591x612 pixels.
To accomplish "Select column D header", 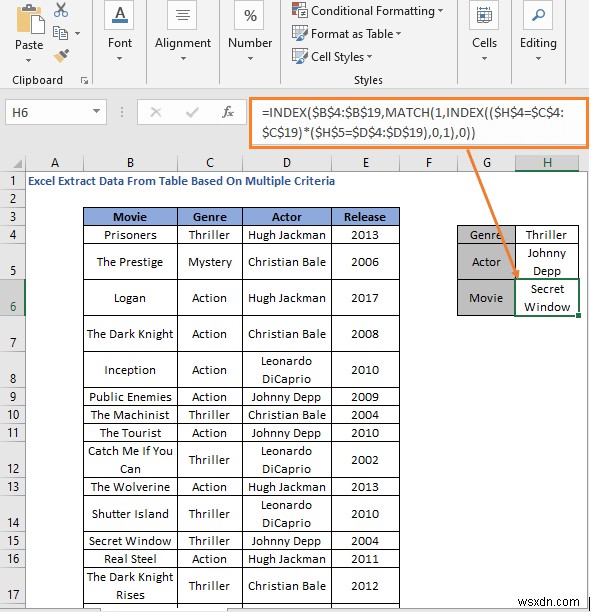I will tap(287, 163).
